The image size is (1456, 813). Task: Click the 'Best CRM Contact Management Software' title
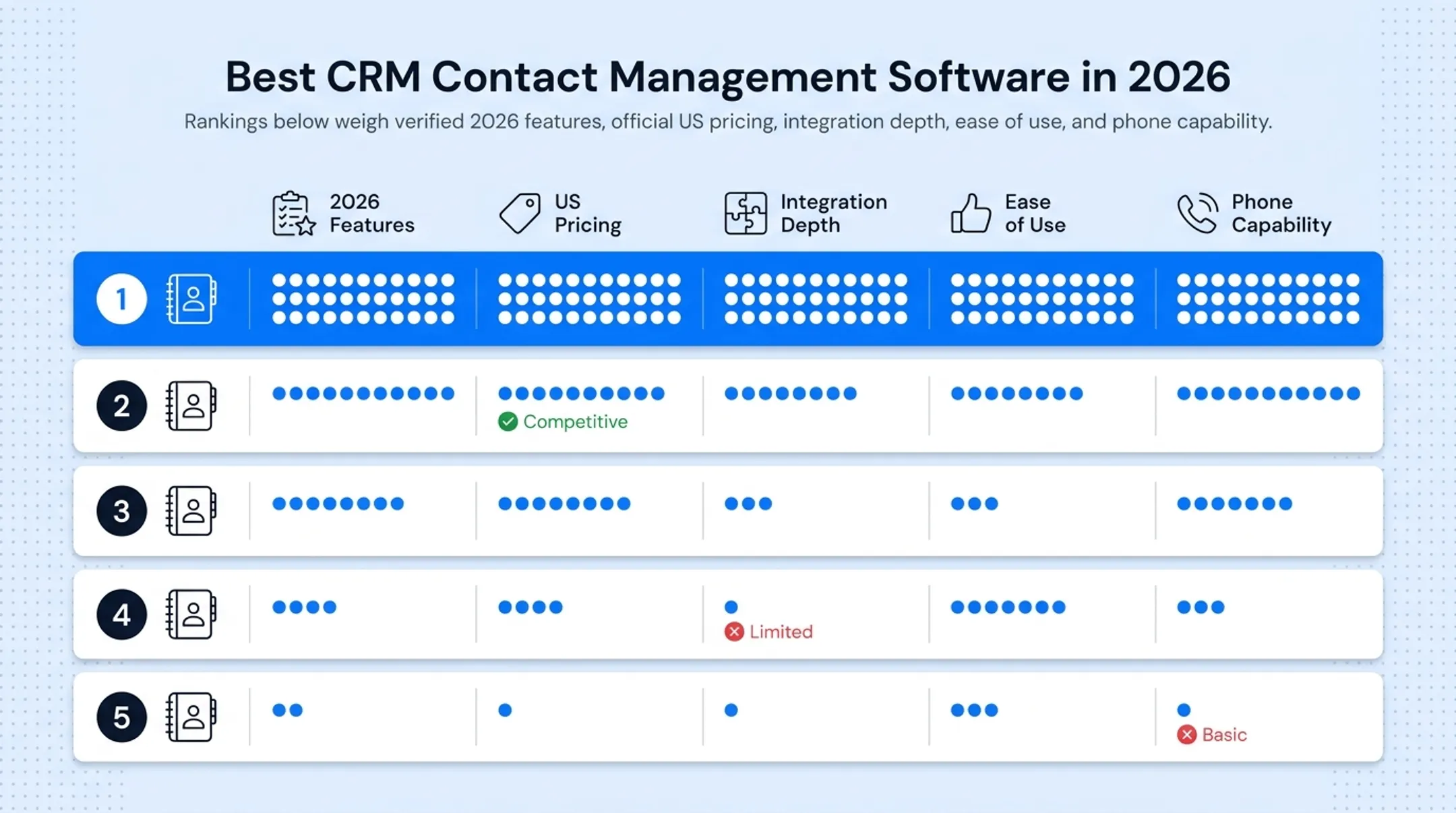click(728, 76)
